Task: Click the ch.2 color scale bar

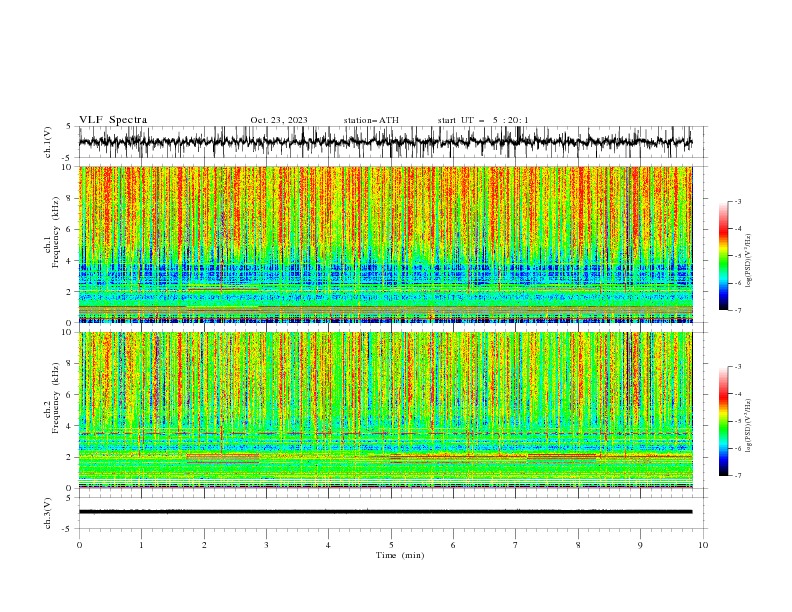Action: point(723,421)
